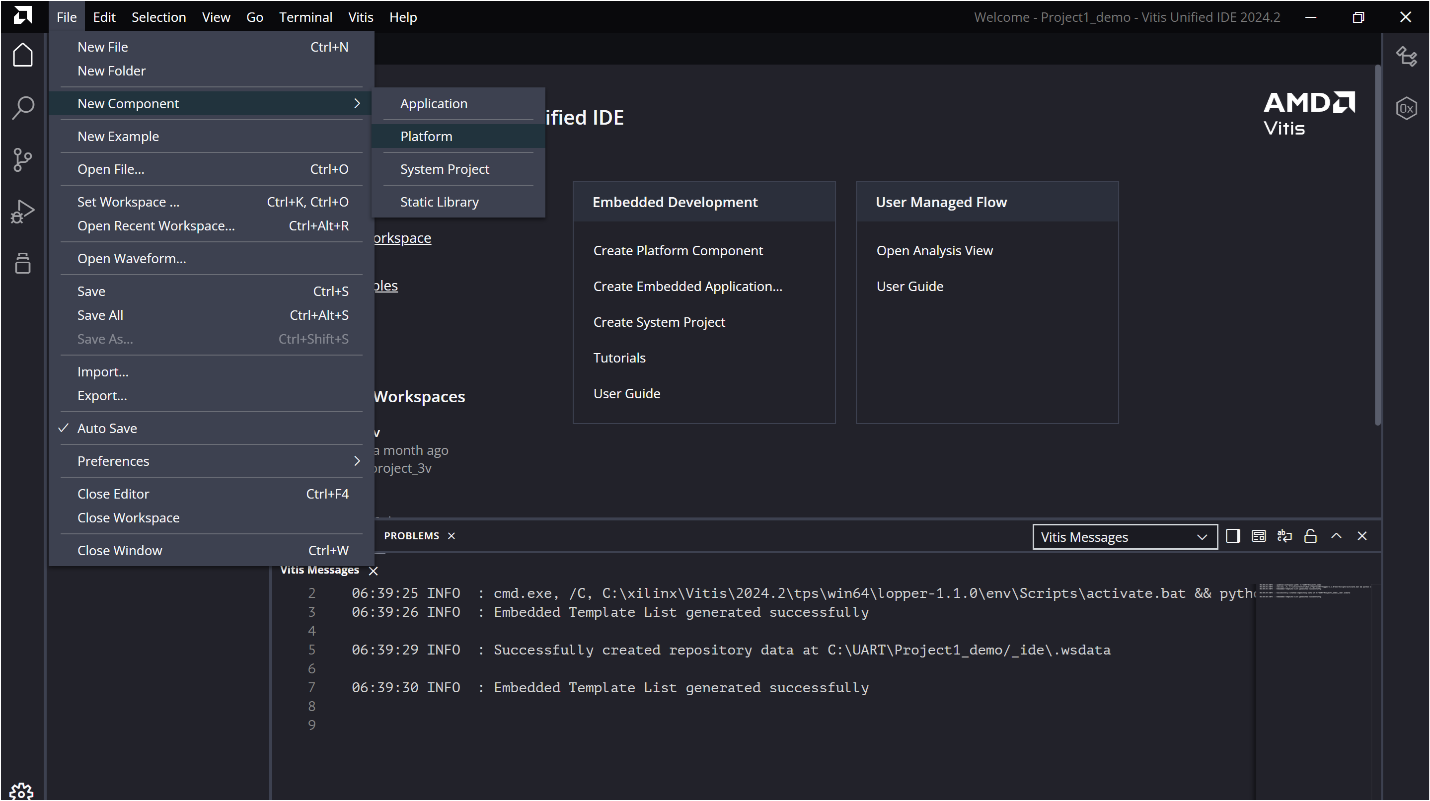
Task: Open Settings via the gear icon
Action: pos(22,790)
